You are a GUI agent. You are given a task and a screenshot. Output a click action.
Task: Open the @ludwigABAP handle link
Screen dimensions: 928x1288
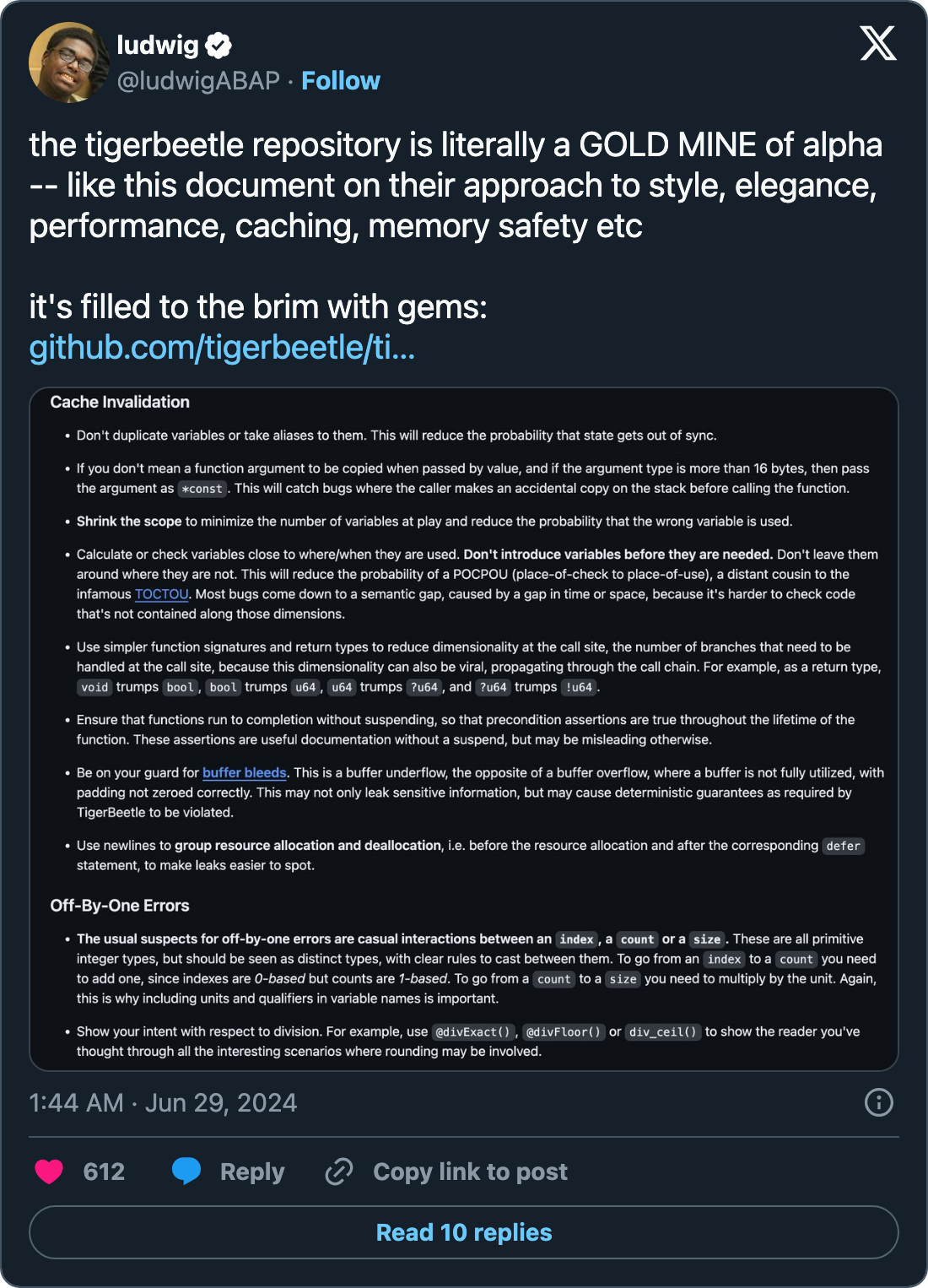click(x=198, y=81)
